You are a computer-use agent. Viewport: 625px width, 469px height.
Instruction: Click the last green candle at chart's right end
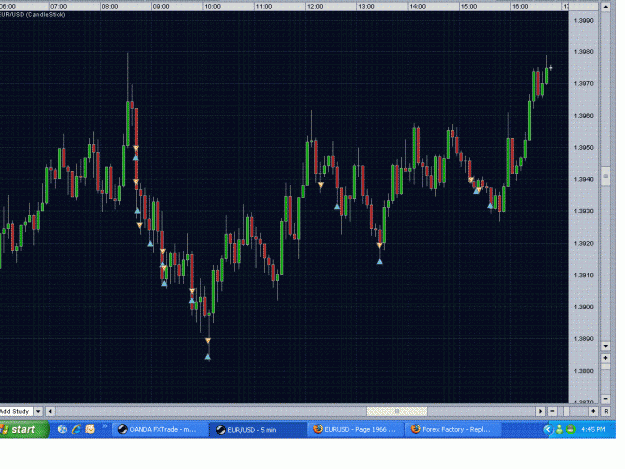click(x=546, y=75)
